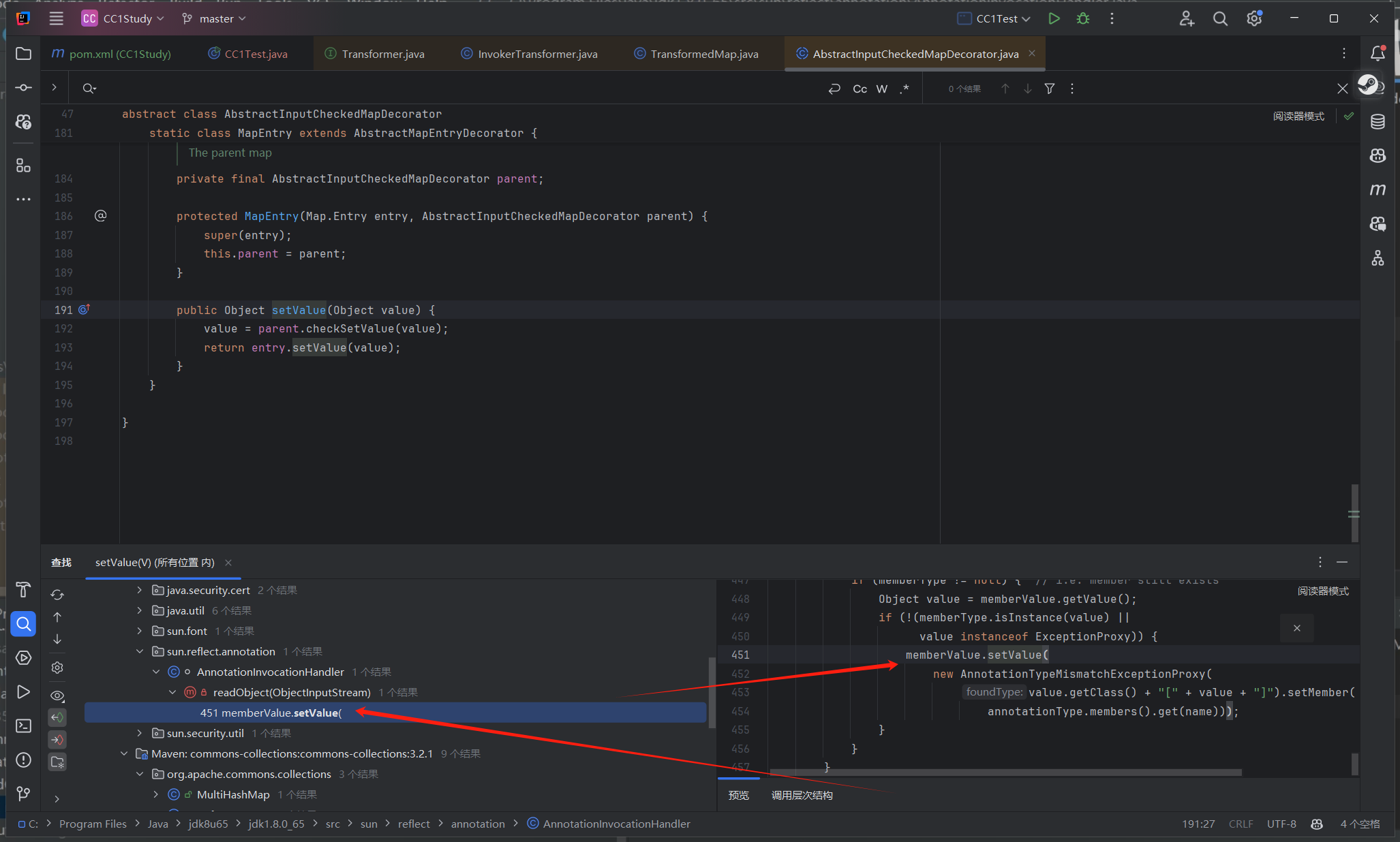The image size is (1400, 842).
Task: Rerun the find usages search
Action: pyautogui.click(x=57, y=595)
